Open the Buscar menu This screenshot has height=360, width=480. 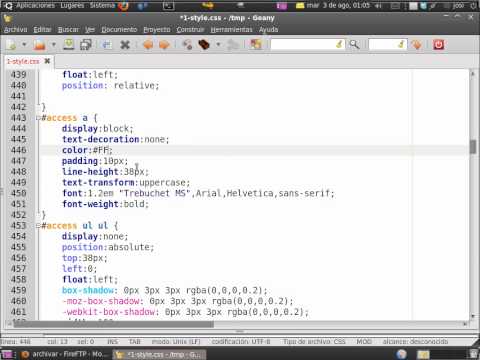68,30
